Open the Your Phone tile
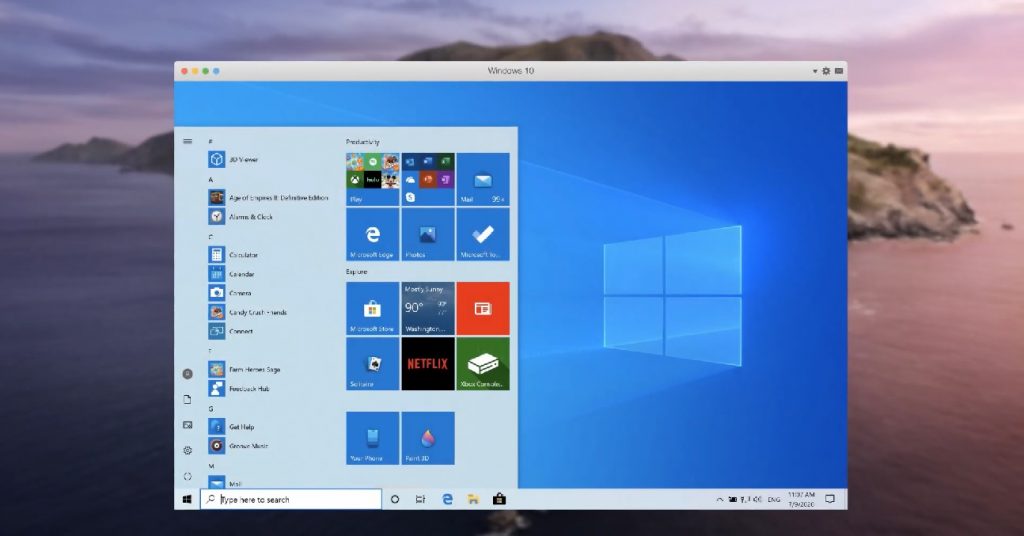This screenshot has height=536, width=1024. pos(372,438)
